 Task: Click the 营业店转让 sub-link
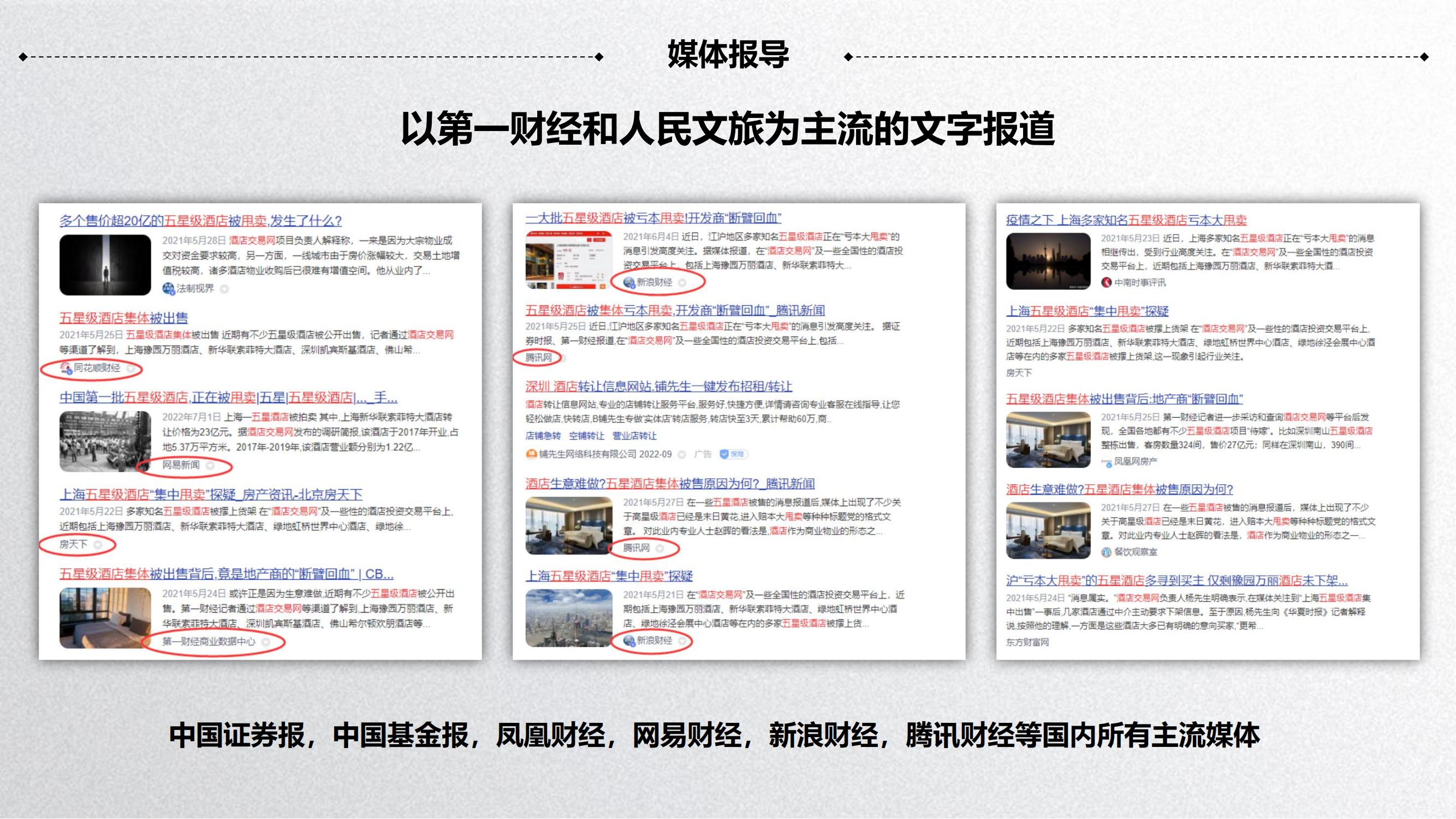coord(635,436)
